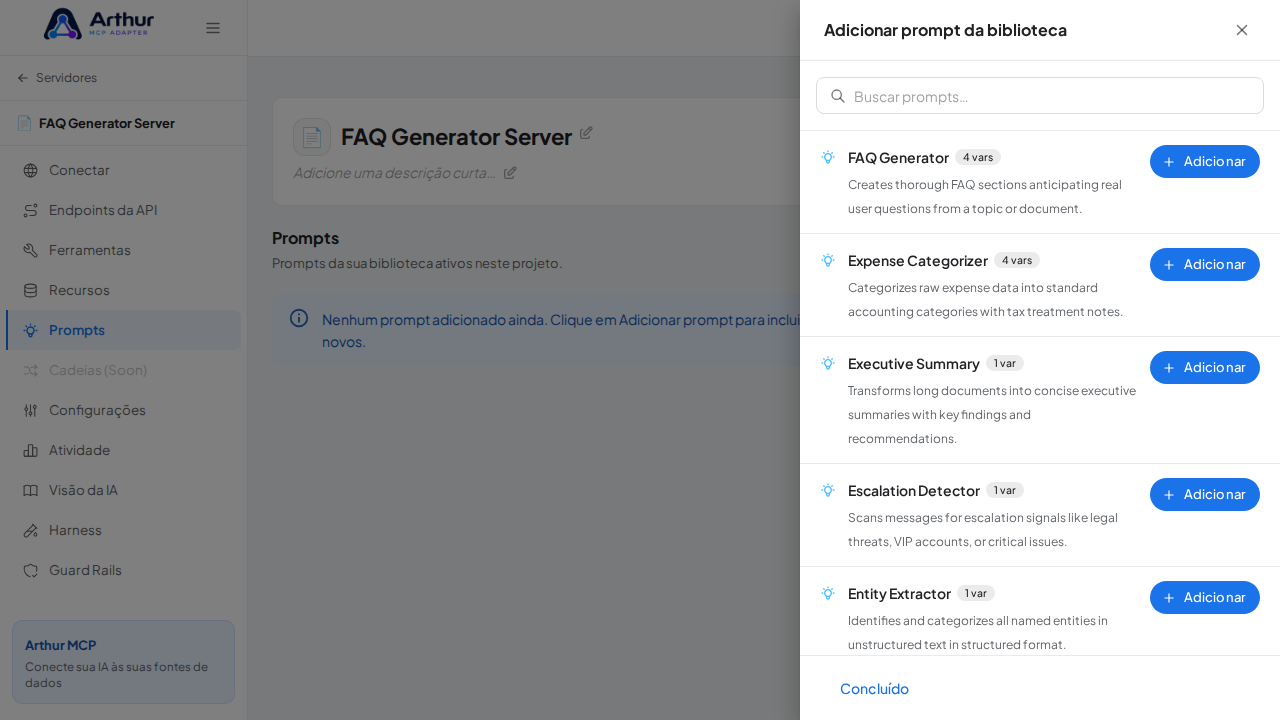Open the Harness section
Image resolution: width=1280 pixels, height=720 pixels.
123,530
